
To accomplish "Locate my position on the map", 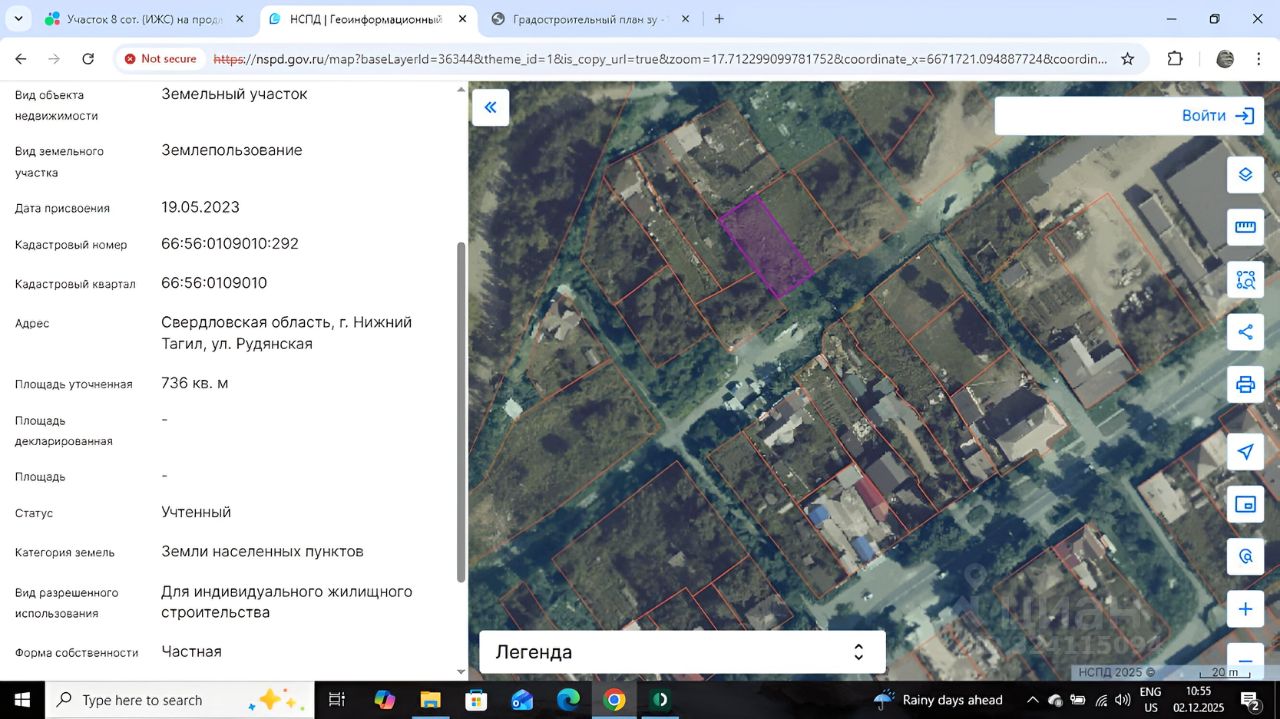I will (1245, 452).
